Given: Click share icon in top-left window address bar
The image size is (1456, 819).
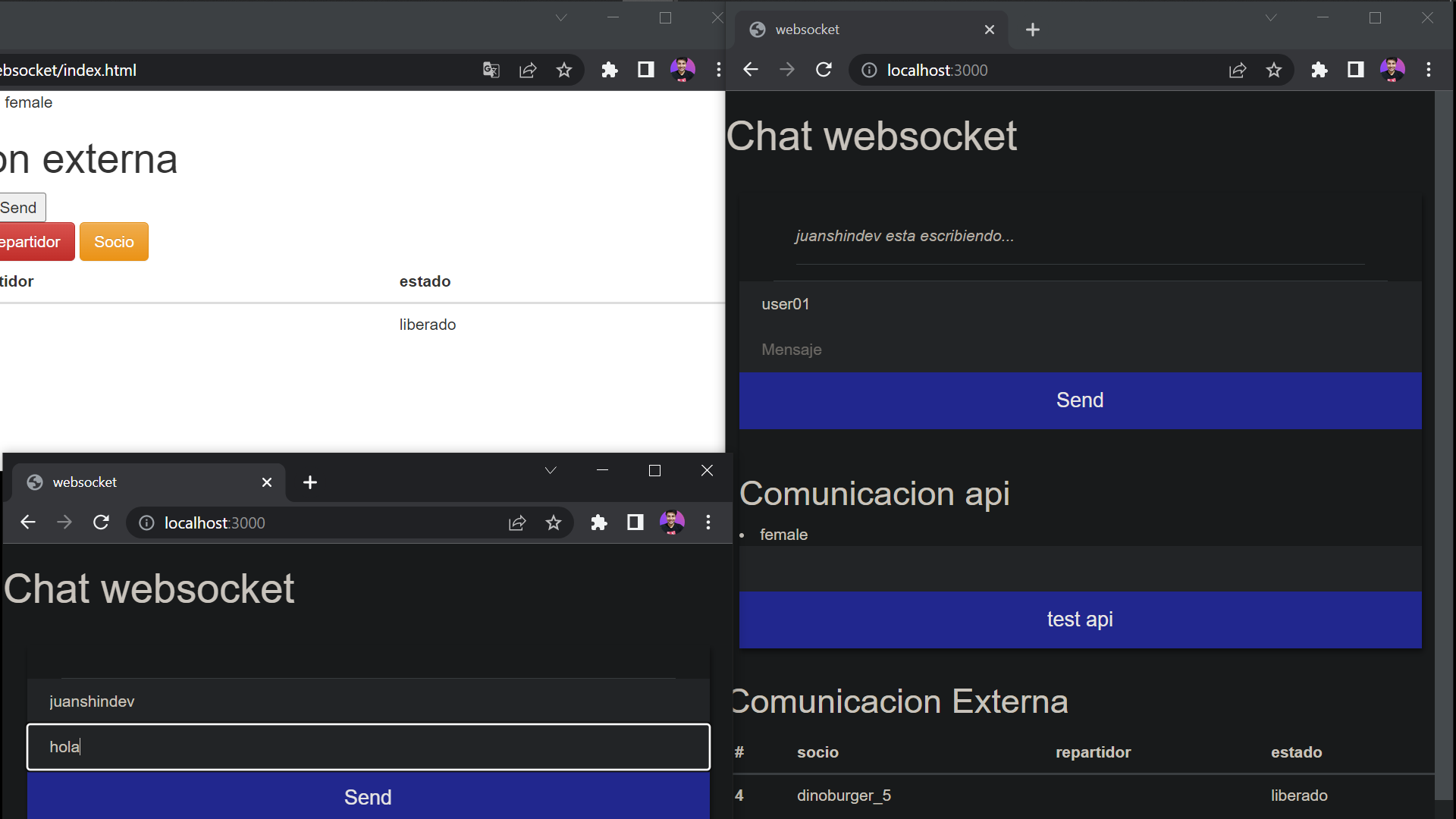Looking at the screenshot, I should point(528,71).
